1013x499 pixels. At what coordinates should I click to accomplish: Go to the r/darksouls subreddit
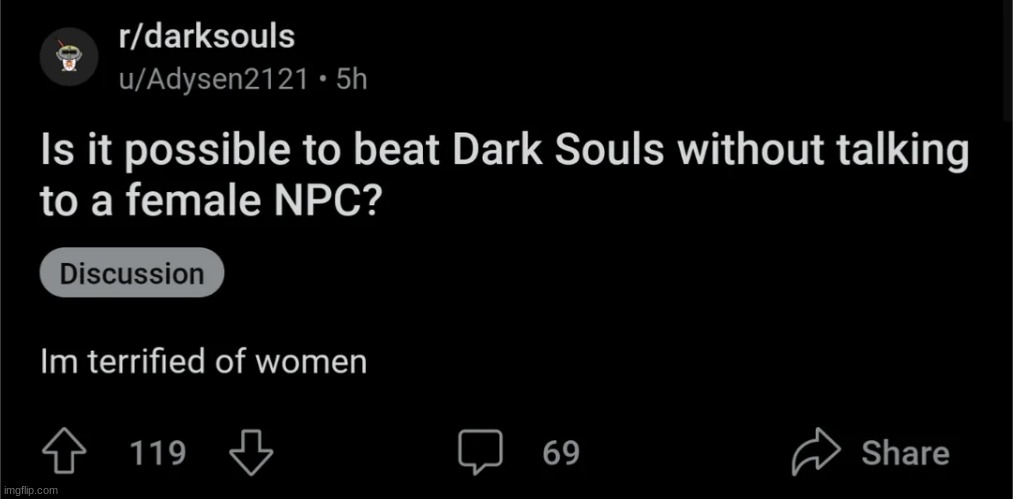click(205, 38)
